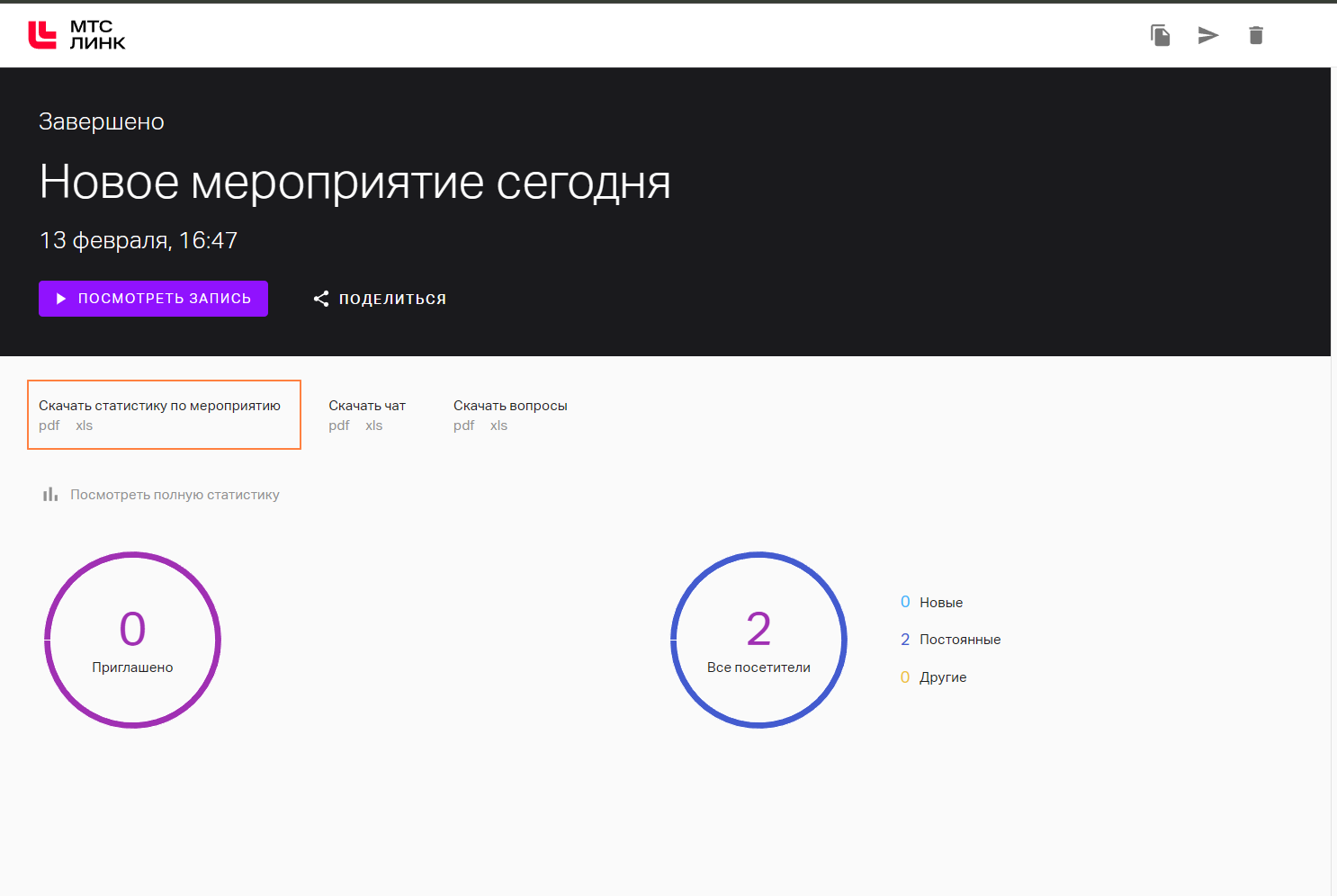
Task: Click the delete trash icon
Action: click(x=1255, y=35)
